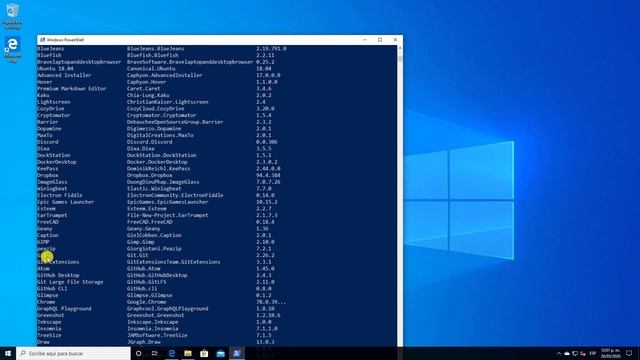Click 'GitHub CLI' in the name column
Image resolution: width=640 pixels, height=360 pixels.
tap(52, 289)
